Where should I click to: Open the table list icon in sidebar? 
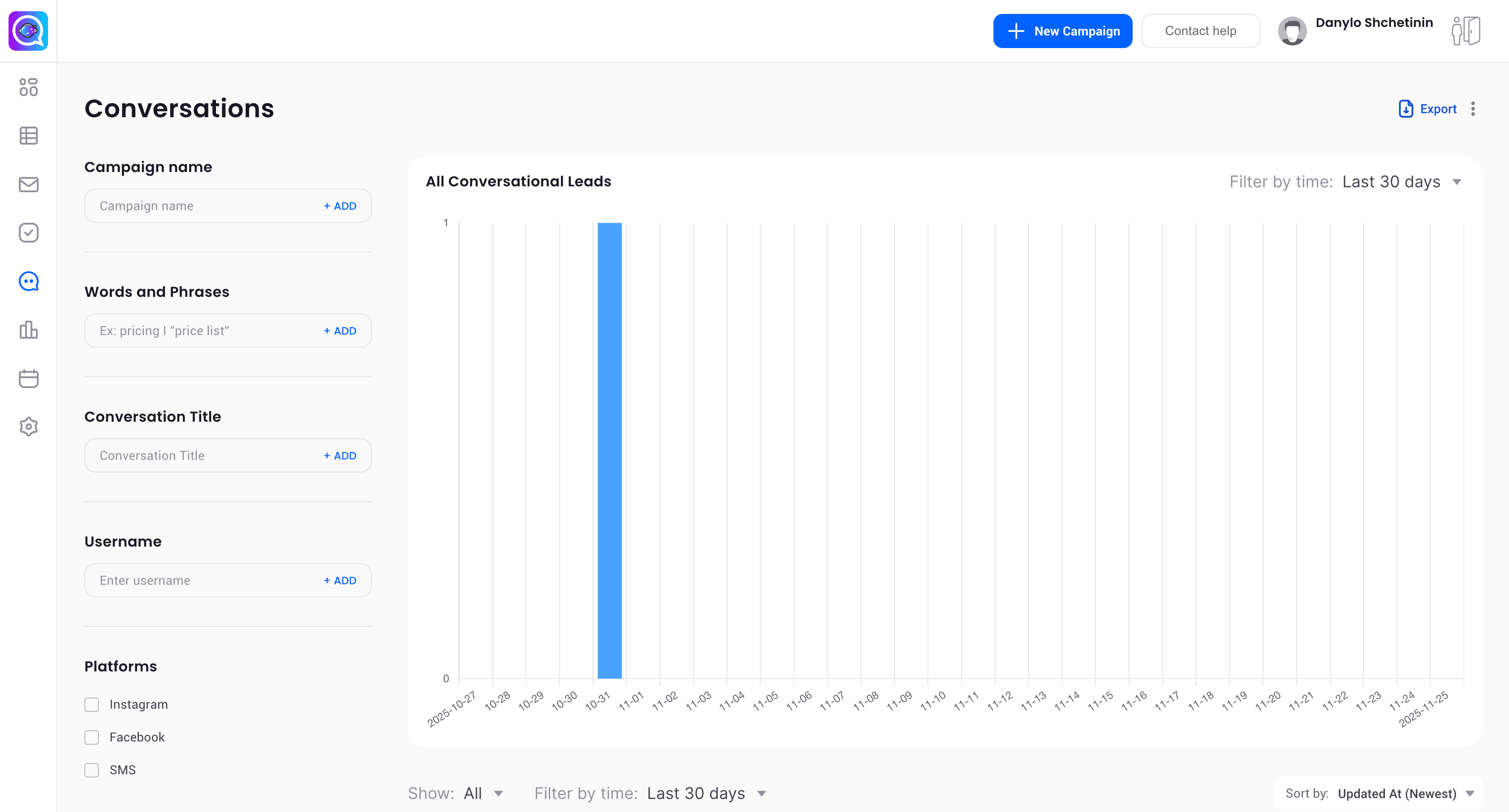(x=28, y=136)
